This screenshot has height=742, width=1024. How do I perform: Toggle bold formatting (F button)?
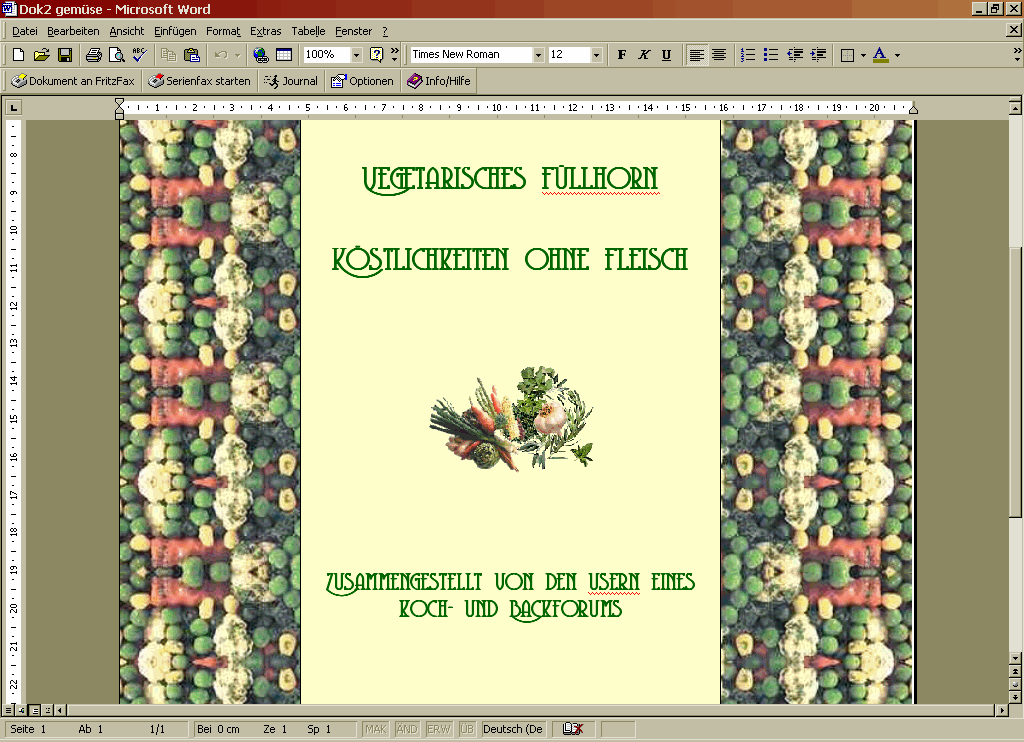tap(621, 55)
